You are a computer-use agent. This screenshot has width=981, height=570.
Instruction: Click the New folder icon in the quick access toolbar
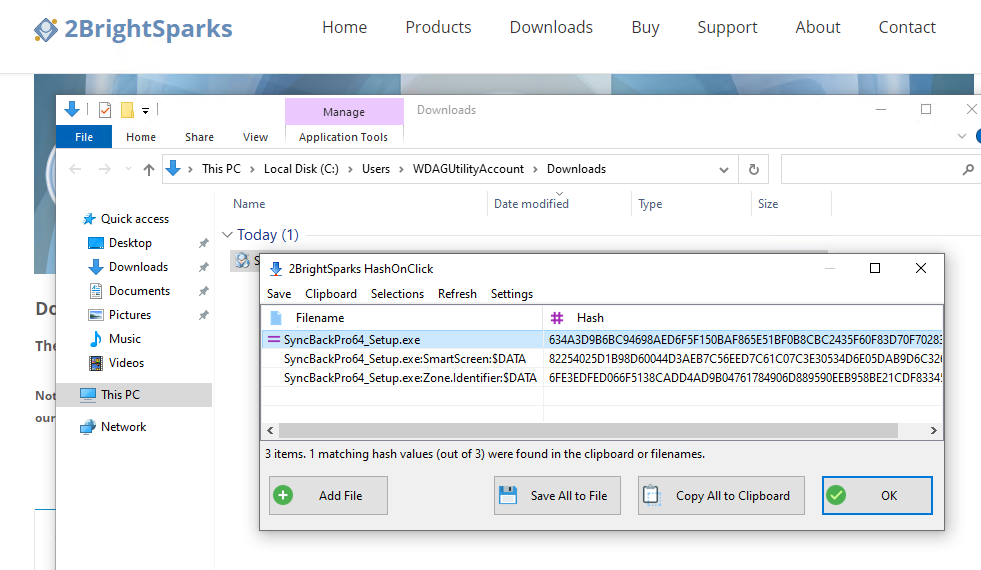pos(127,110)
